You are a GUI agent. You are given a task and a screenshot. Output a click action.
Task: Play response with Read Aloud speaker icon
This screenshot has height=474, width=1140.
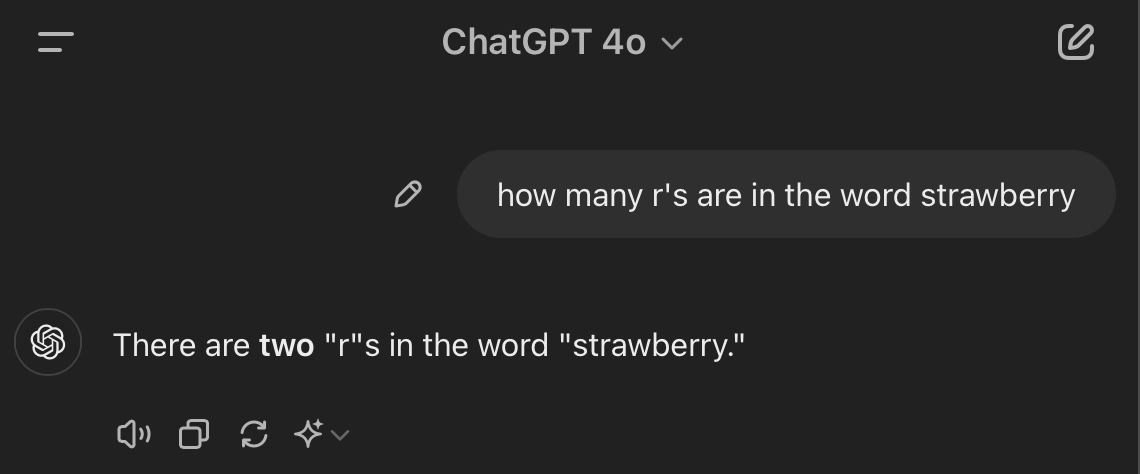tap(133, 434)
